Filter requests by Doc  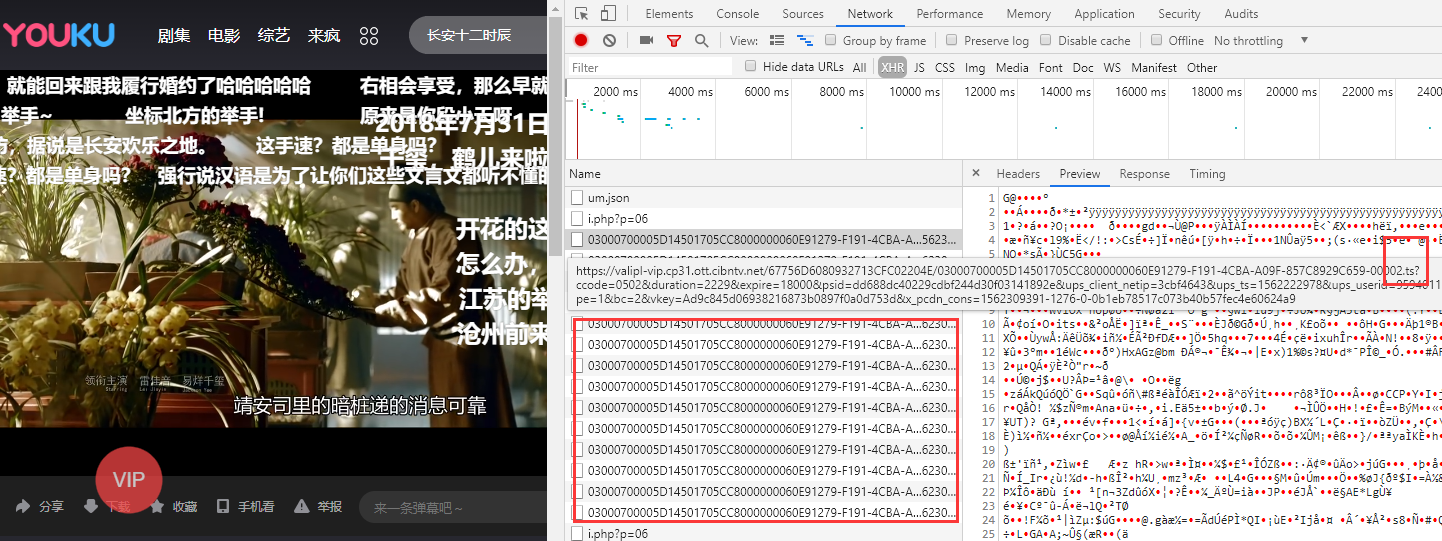point(1083,68)
